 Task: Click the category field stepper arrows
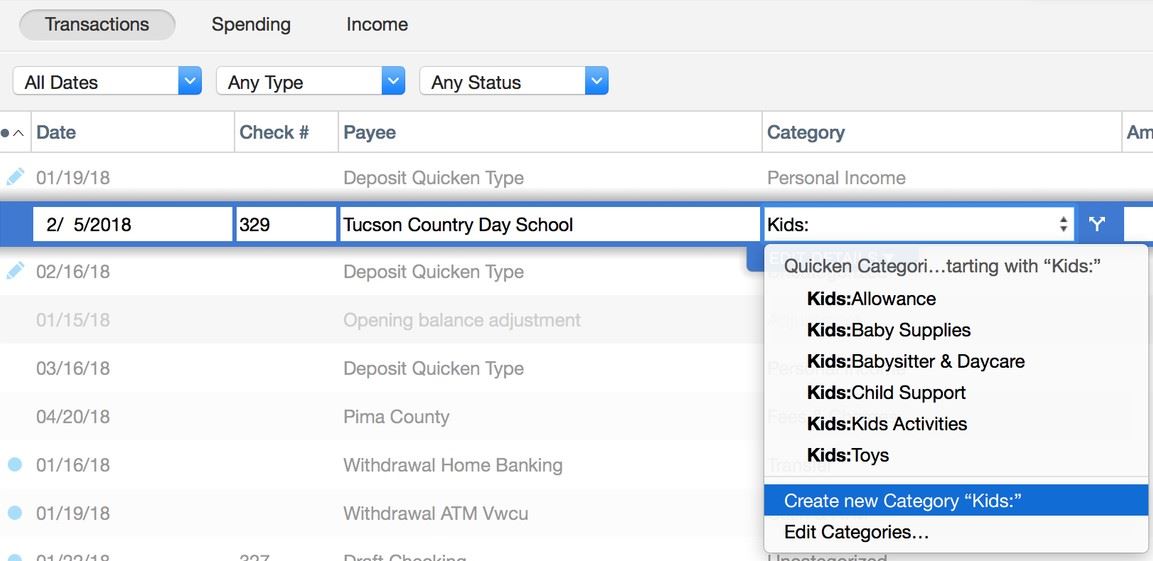pyautogui.click(x=1063, y=224)
